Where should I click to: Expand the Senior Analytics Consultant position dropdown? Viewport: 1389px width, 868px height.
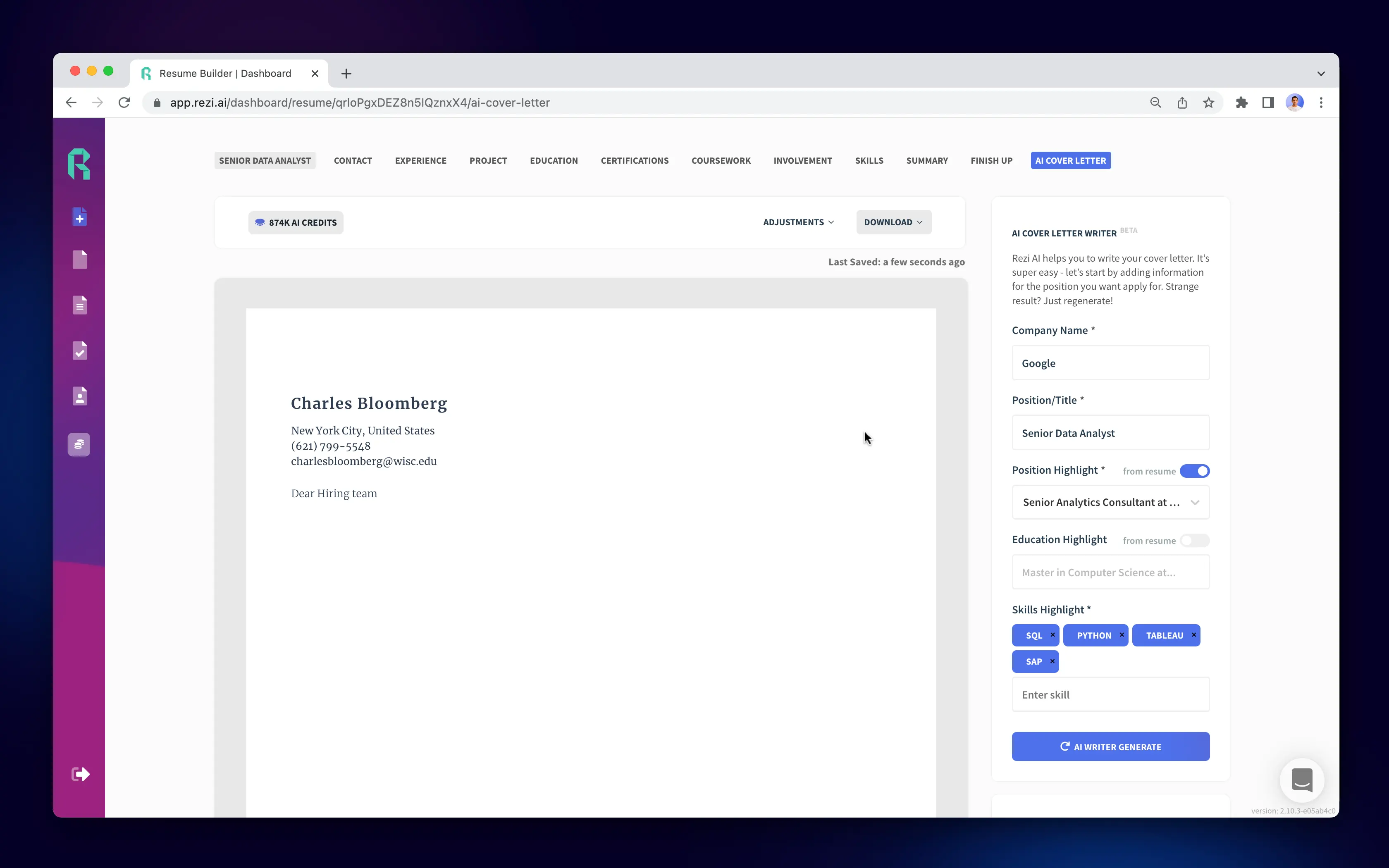pos(1110,502)
